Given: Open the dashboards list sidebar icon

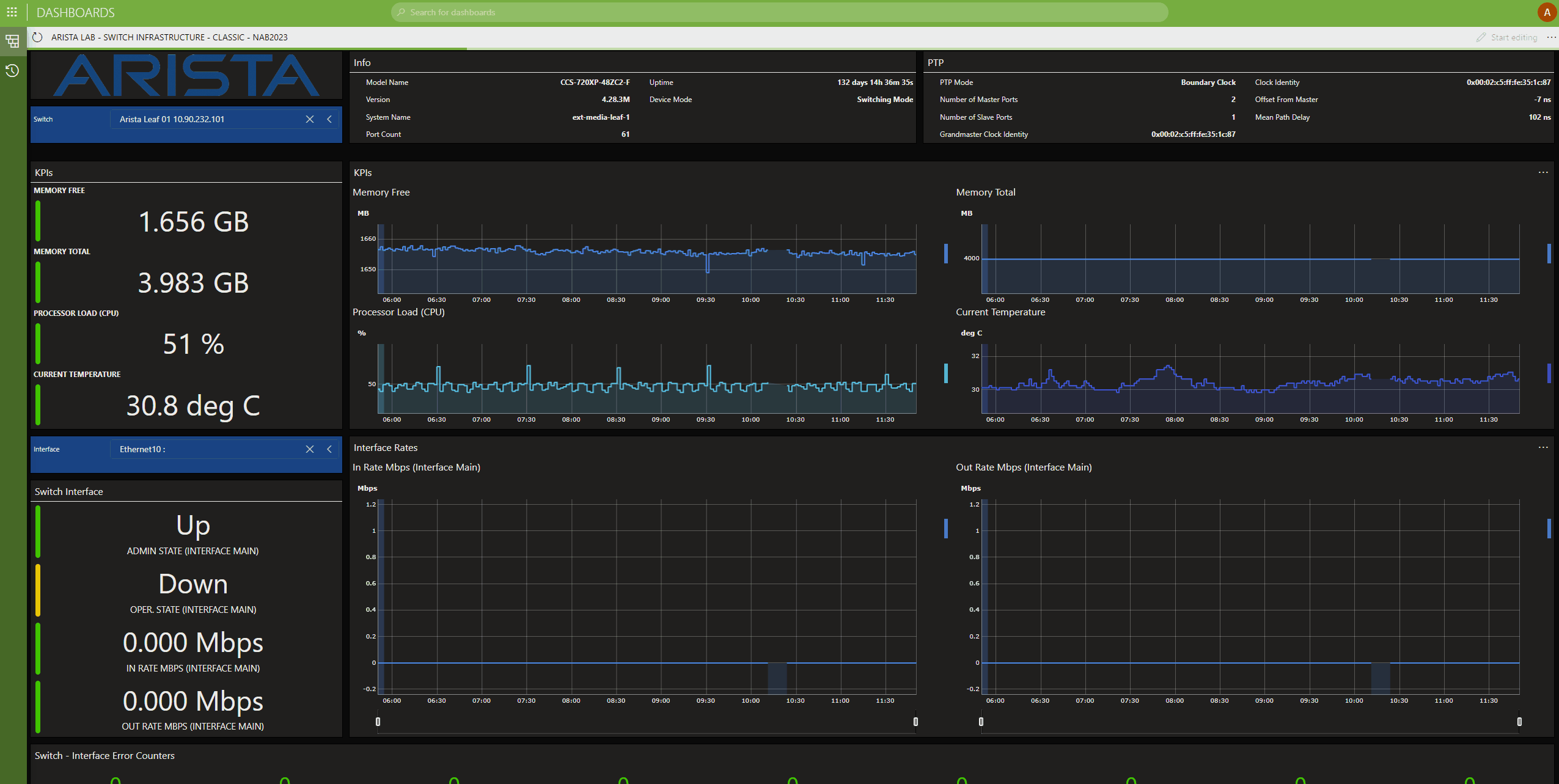Looking at the screenshot, I should coord(12,41).
